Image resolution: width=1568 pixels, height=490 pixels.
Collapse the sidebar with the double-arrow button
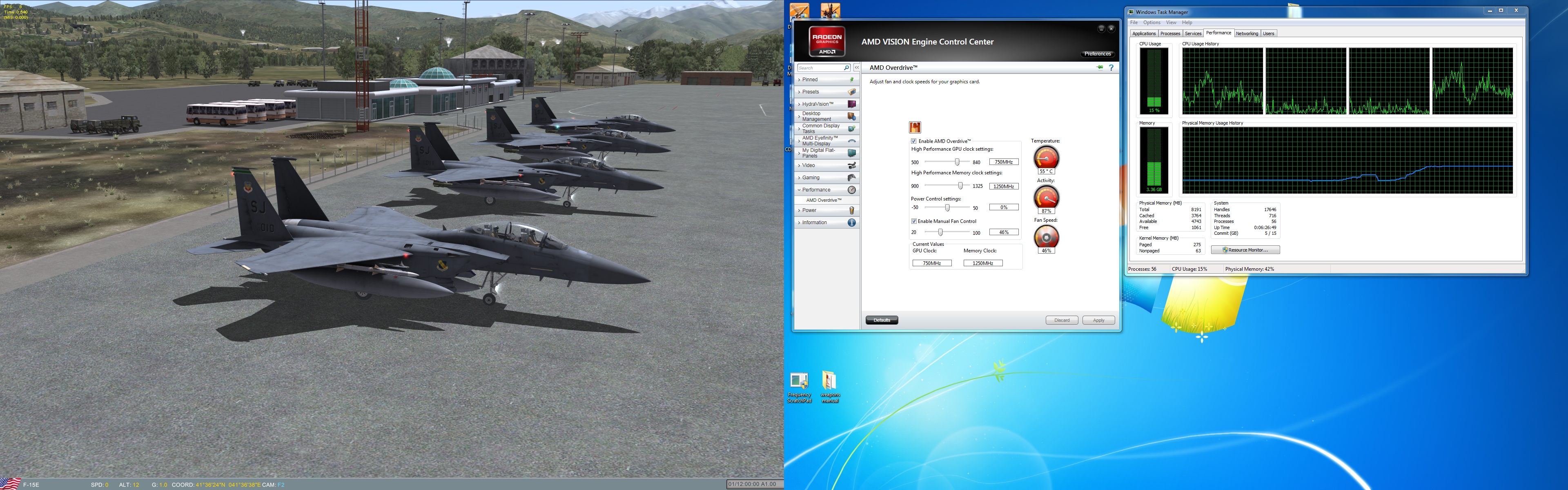click(856, 67)
